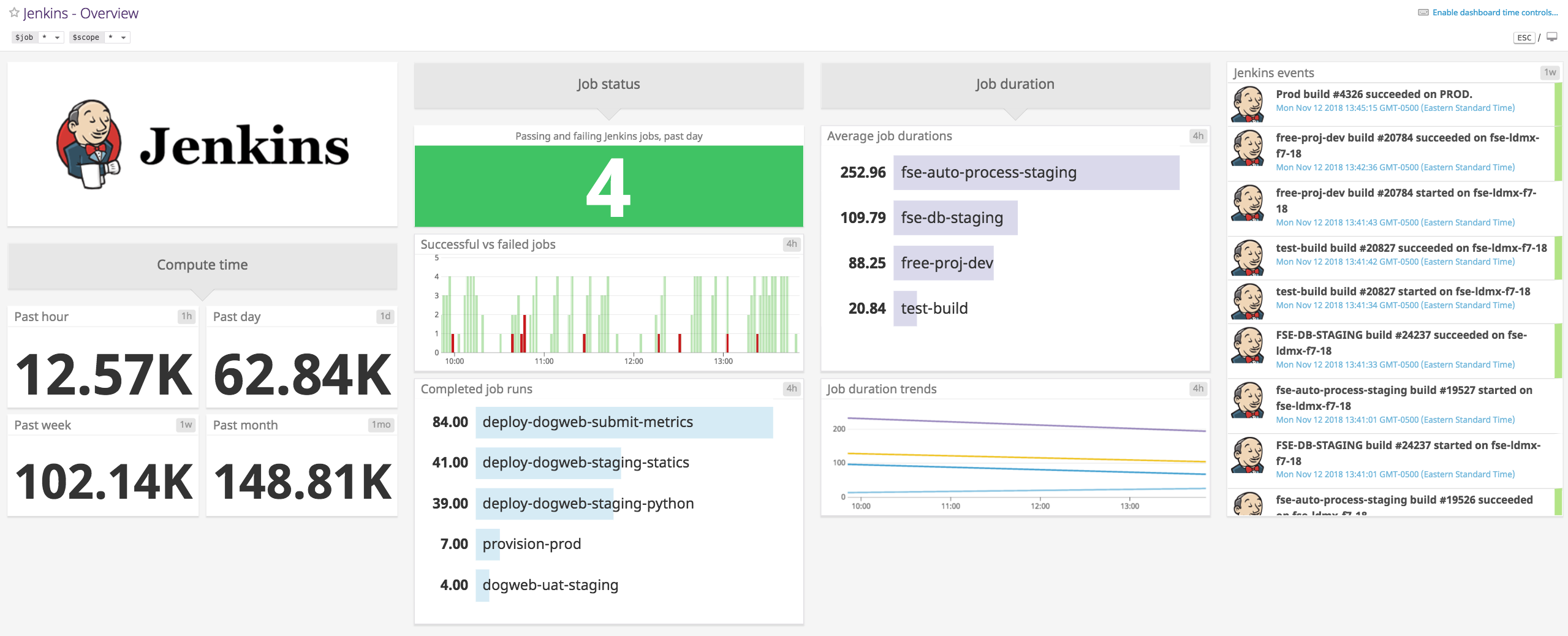Click Enable dashboard time controls link

(x=1494, y=12)
